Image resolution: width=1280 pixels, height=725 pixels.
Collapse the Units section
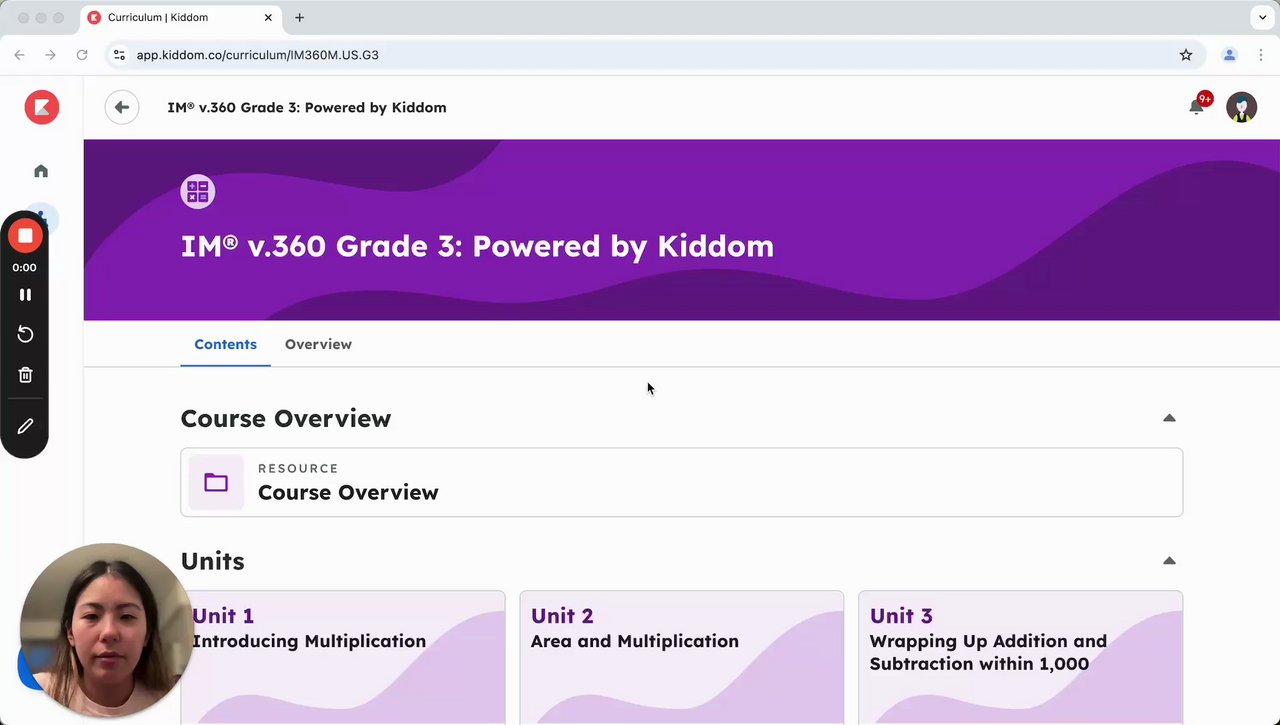[1169, 561]
